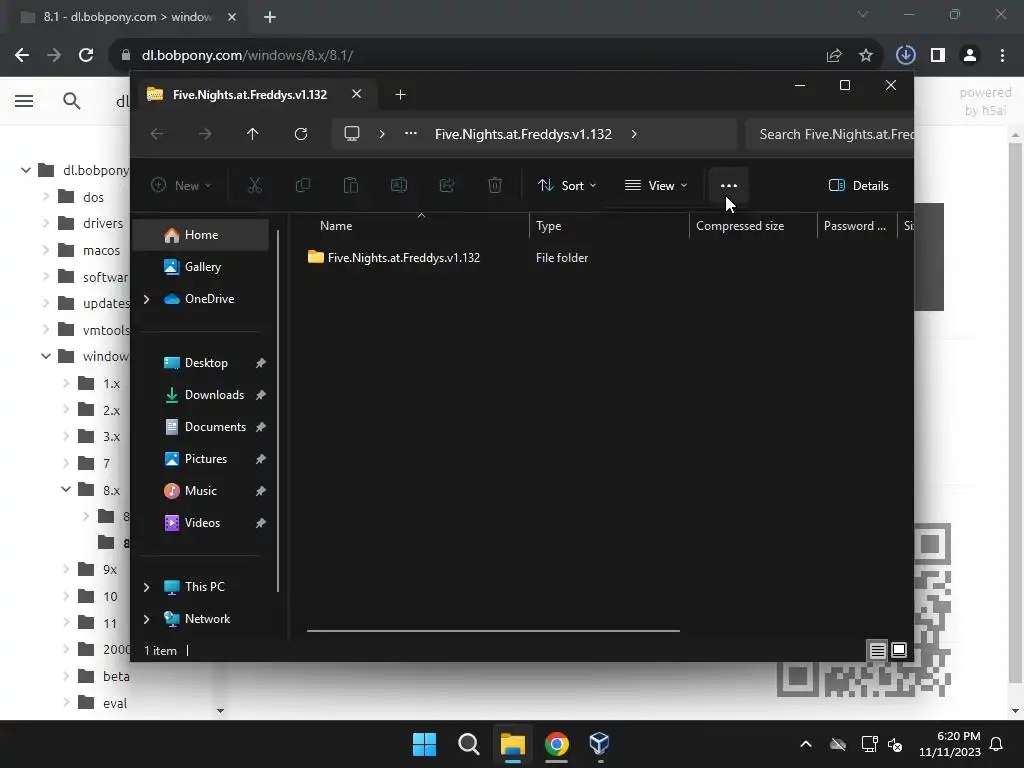1024x768 pixels.
Task: Click VirtualBox icon in taskbar
Action: click(599, 744)
